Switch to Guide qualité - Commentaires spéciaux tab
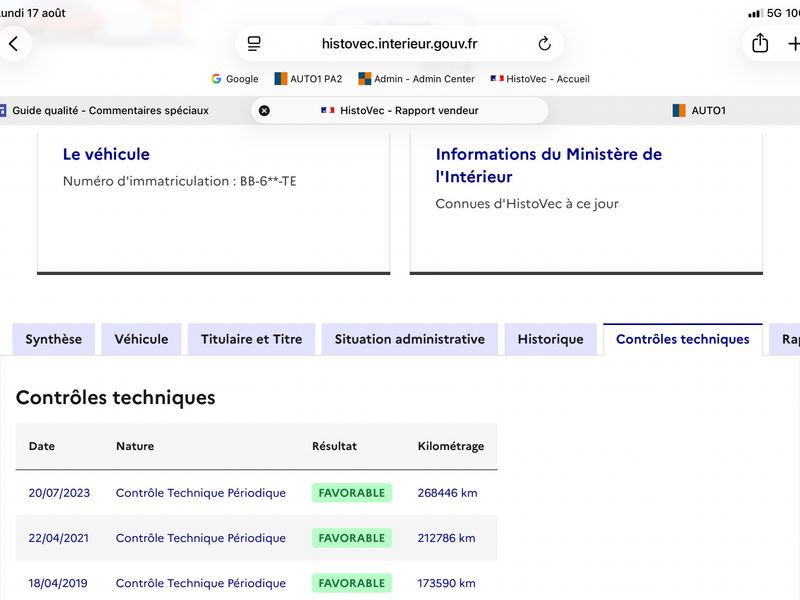 pos(105,111)
